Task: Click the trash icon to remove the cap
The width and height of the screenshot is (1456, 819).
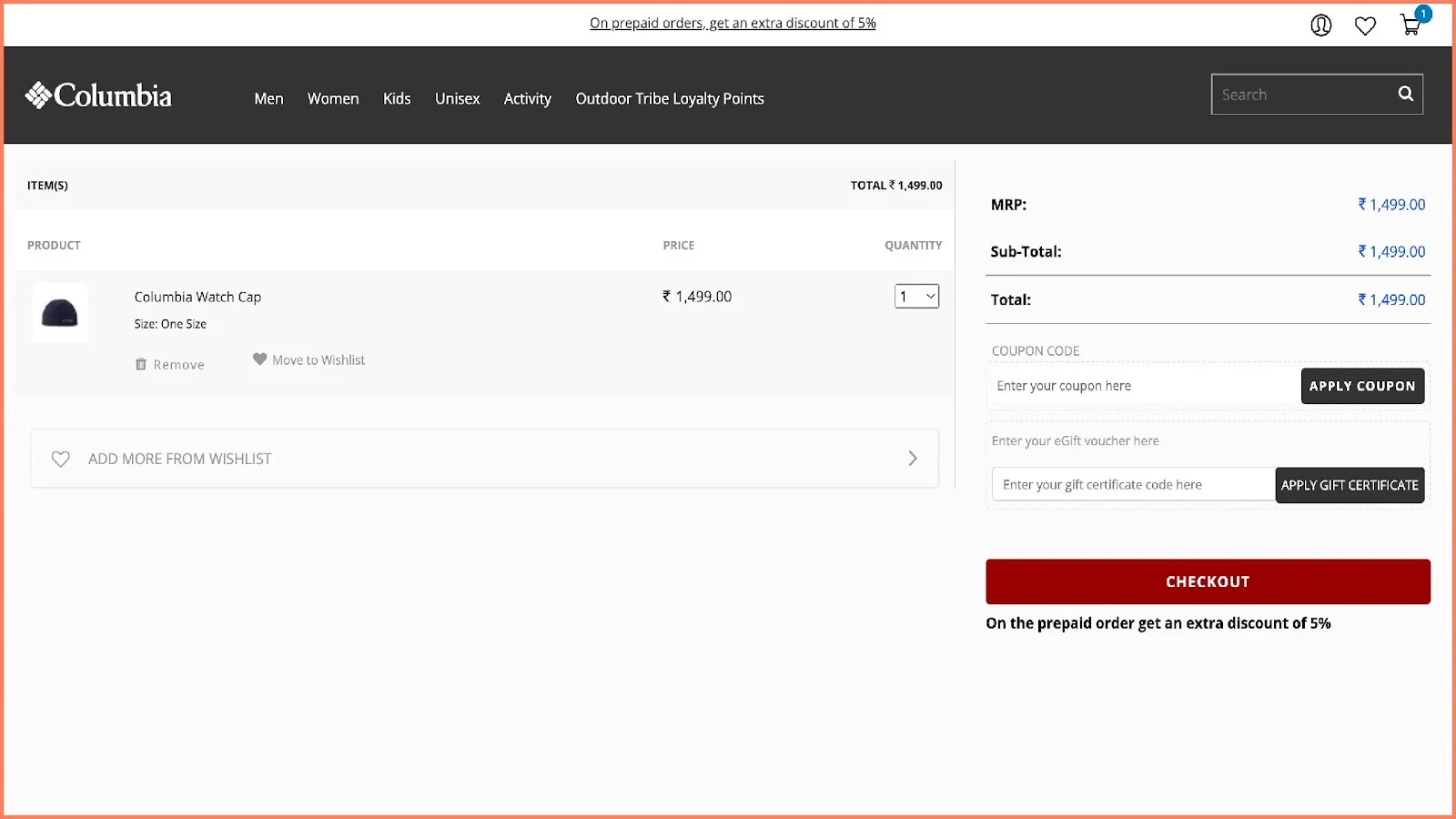Action: click(141, 363)
